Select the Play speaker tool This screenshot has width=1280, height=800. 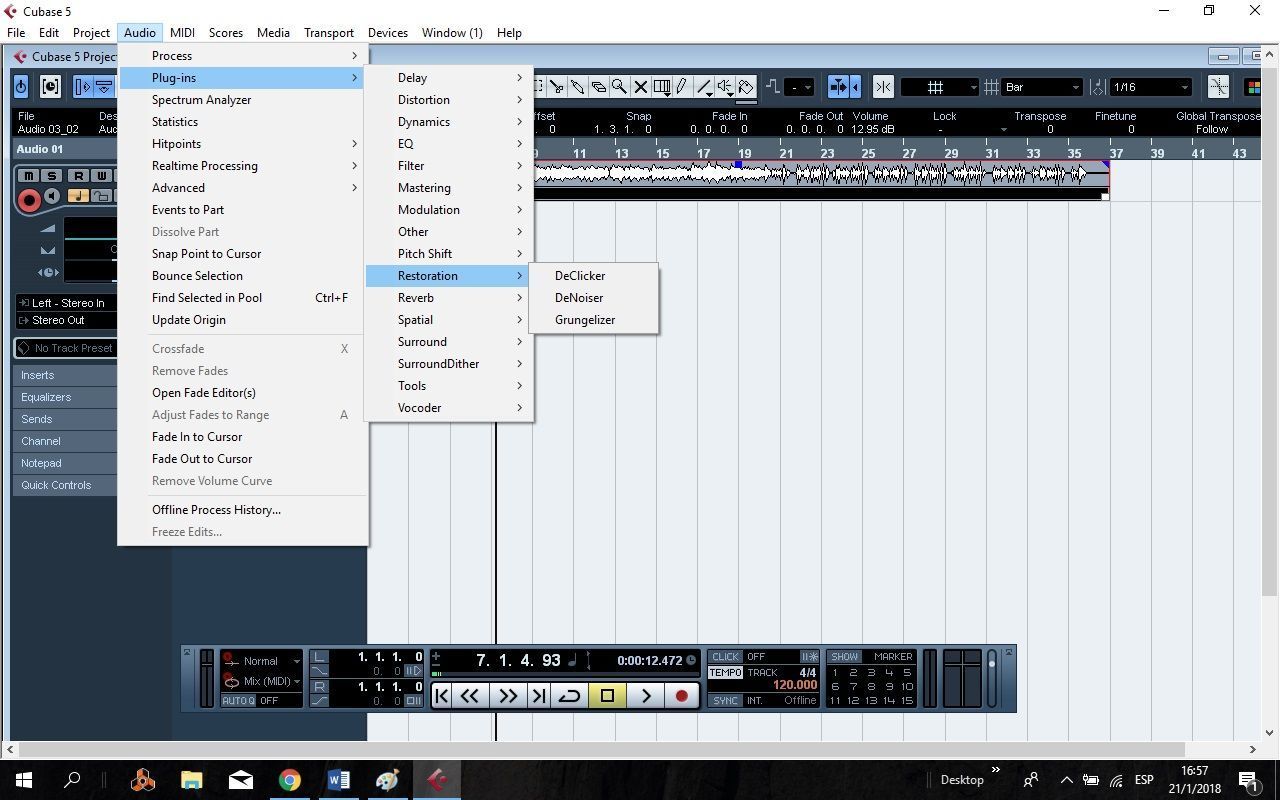pyautogui.click(x=725, y=87)
